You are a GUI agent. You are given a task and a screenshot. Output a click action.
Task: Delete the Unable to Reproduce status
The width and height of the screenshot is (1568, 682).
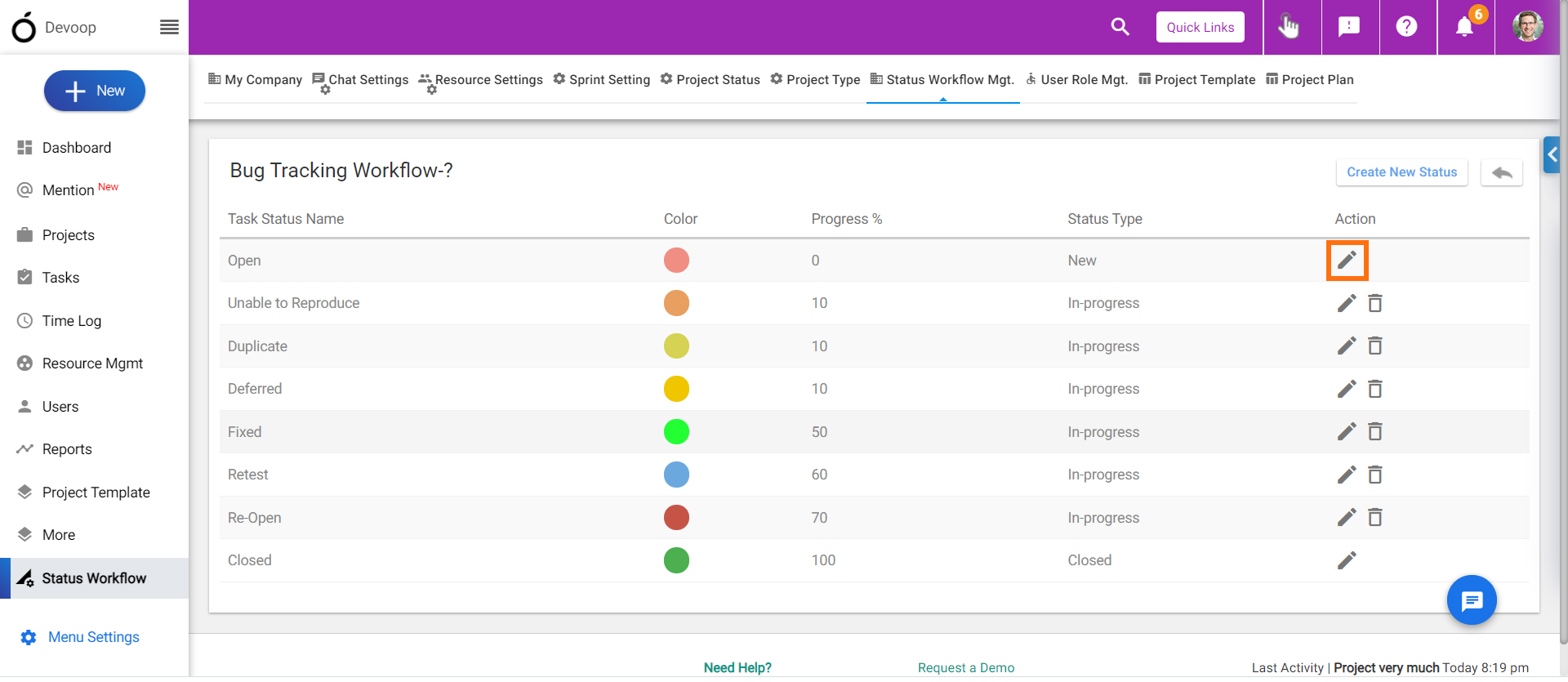(x=1375, y=303)
